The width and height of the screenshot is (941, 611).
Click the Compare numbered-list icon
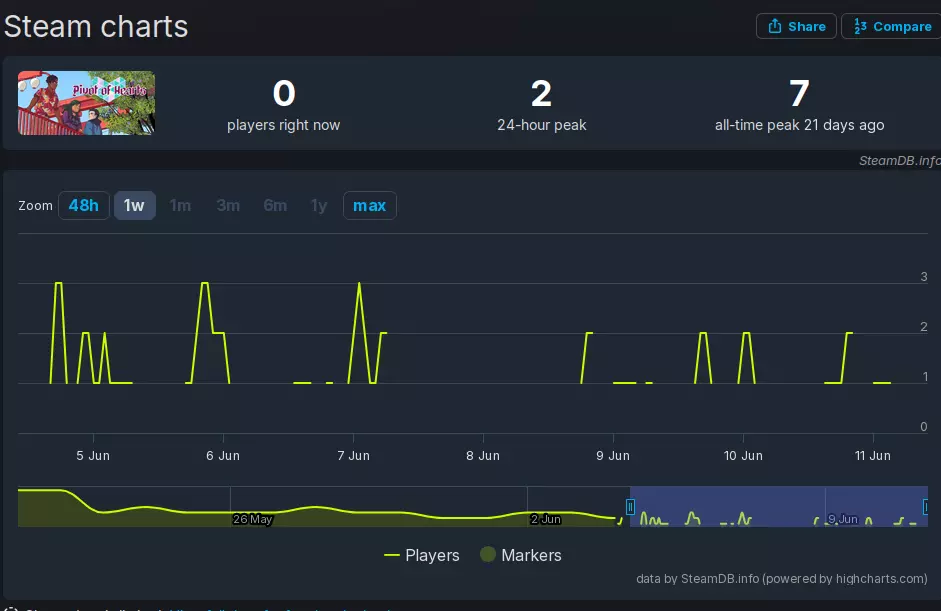[x=860, y=26]
